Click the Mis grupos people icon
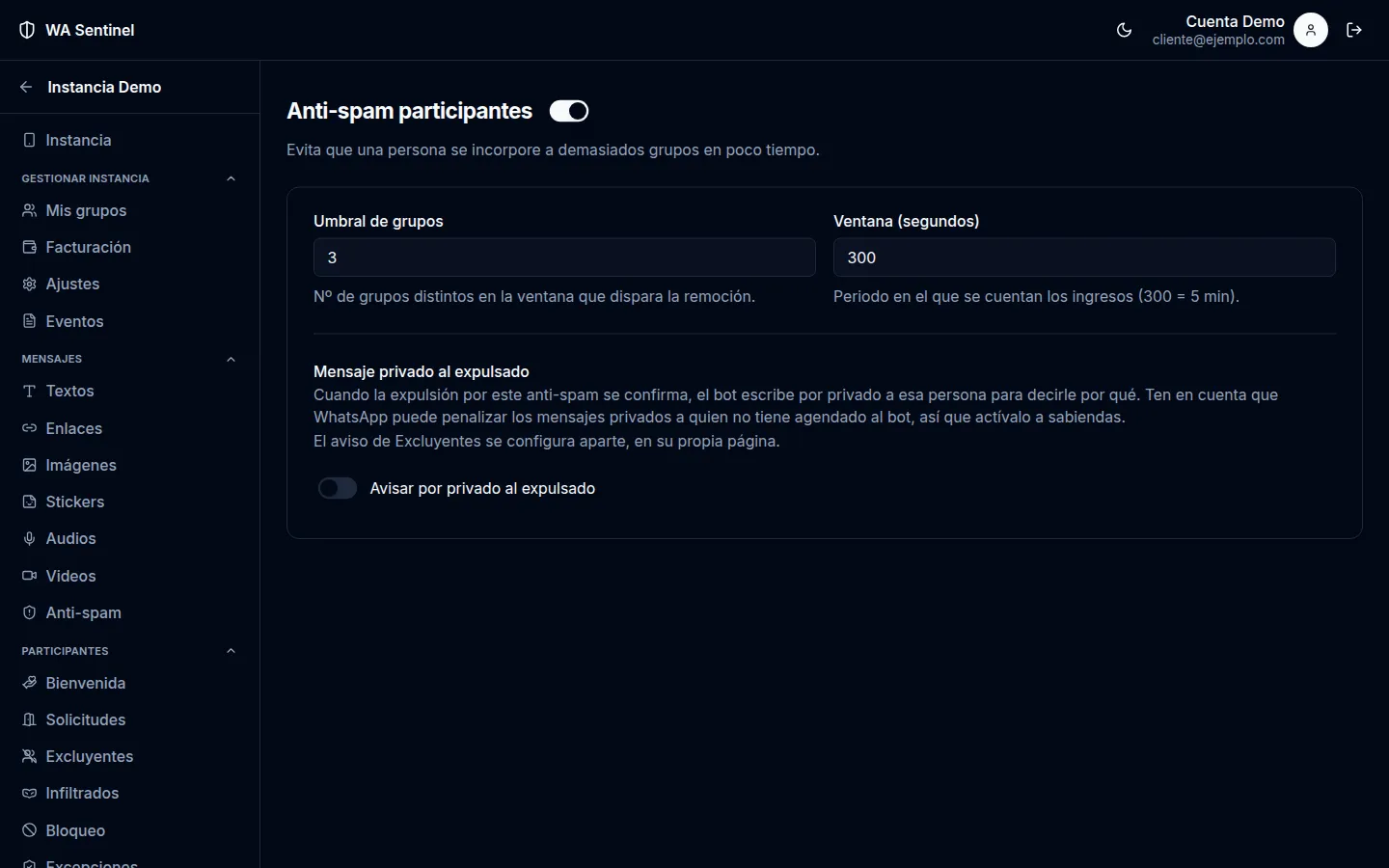Screen dimensions: 1389x868 [29, 210]
